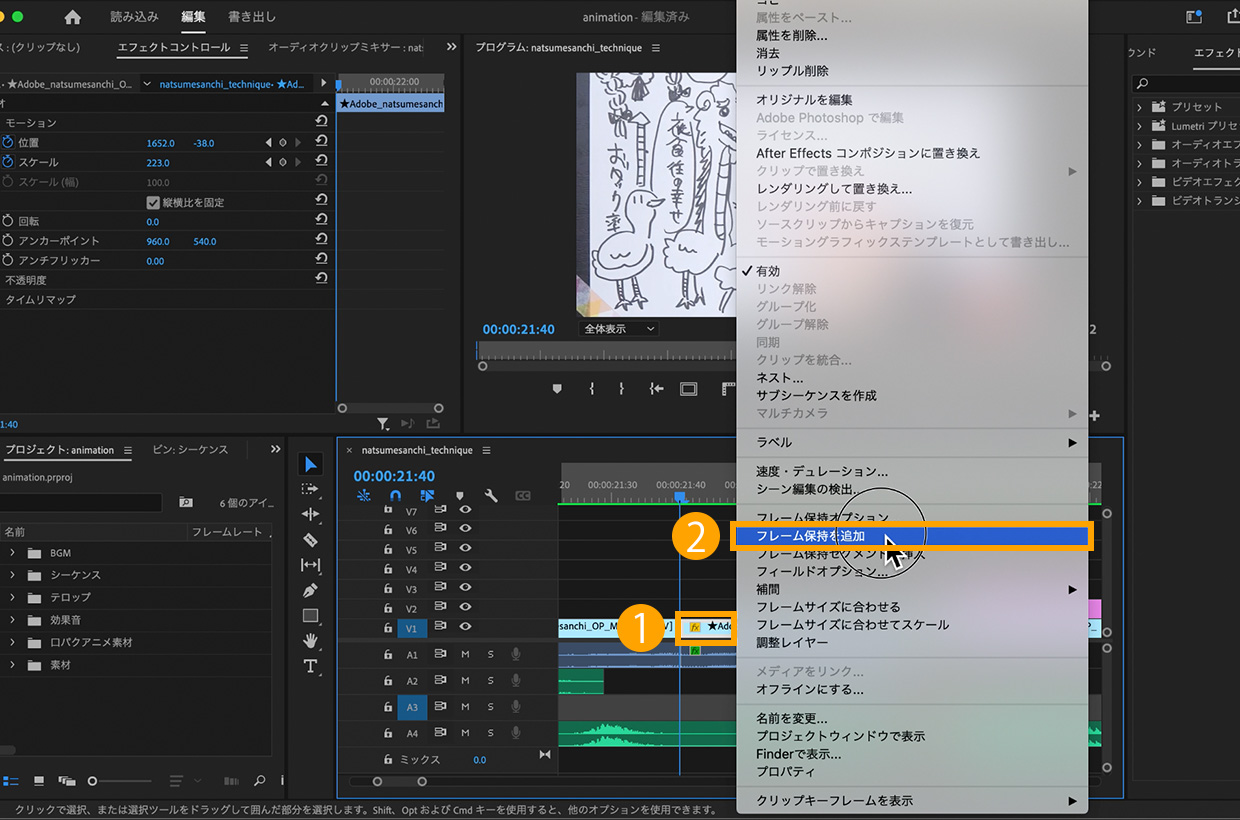Reset the スケール parameter

pyautogui.click(x=322, y=162)
